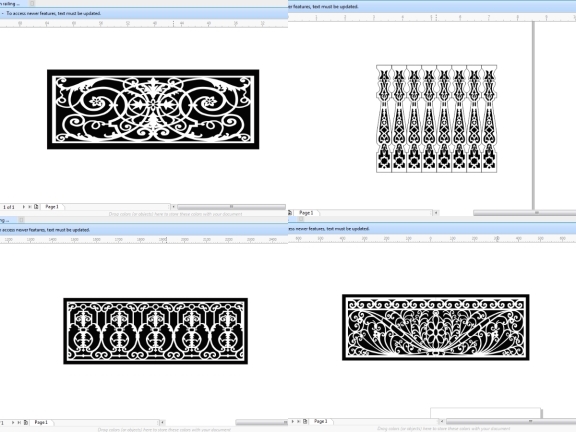Open the Page 1 tab in the top-right window

tap(306, 213)
